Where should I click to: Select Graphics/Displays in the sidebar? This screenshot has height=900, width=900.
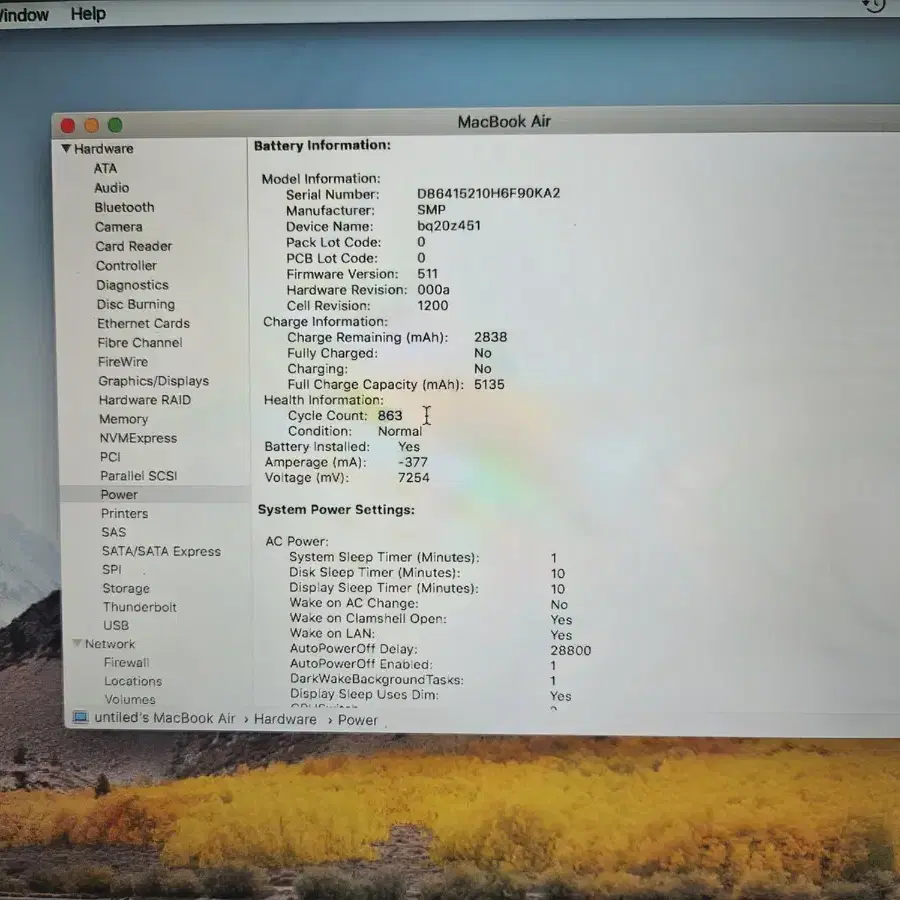154,381
